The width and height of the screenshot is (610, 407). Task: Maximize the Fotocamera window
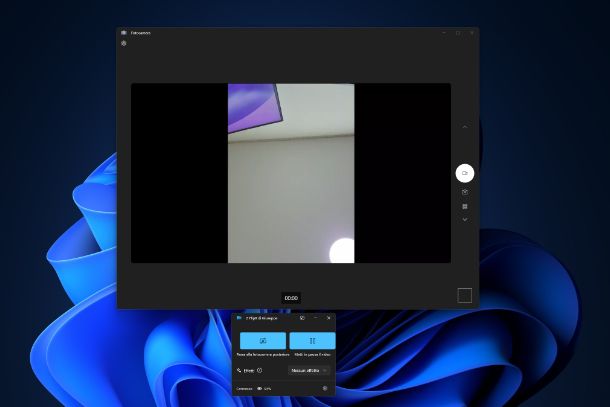coord(458,33)
